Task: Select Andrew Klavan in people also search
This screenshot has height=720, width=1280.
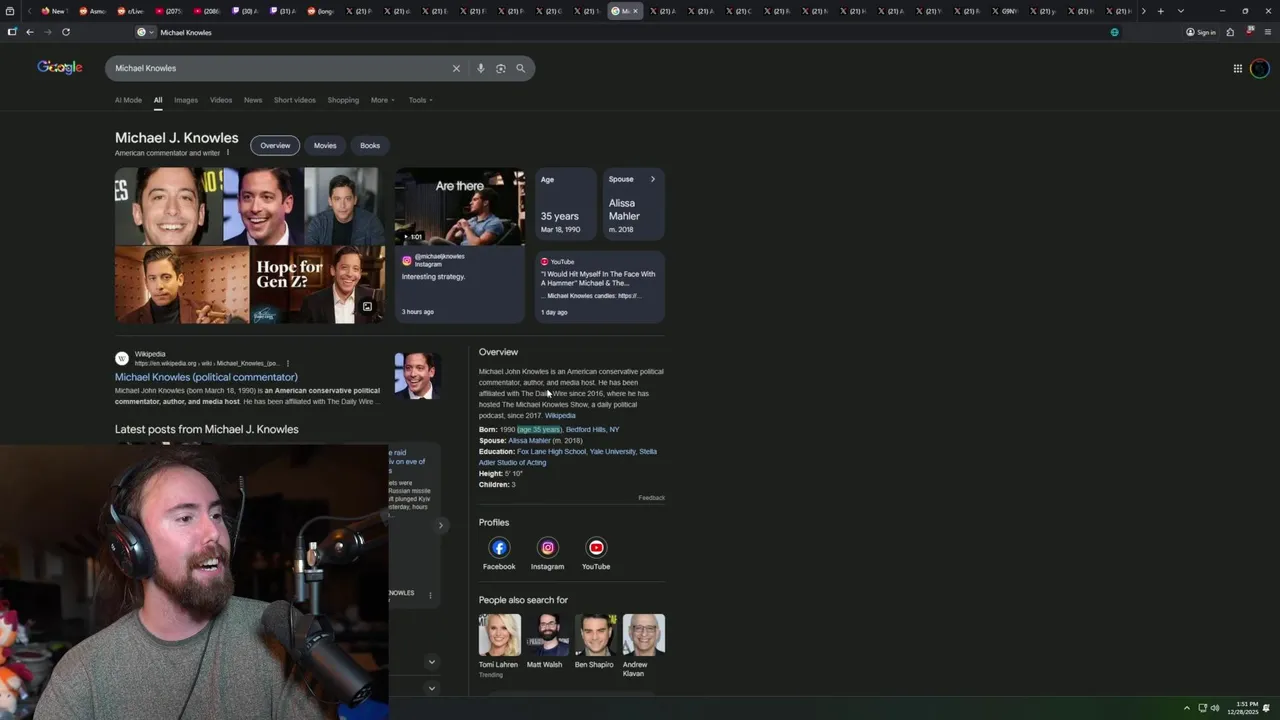Action: click(643, 645)
